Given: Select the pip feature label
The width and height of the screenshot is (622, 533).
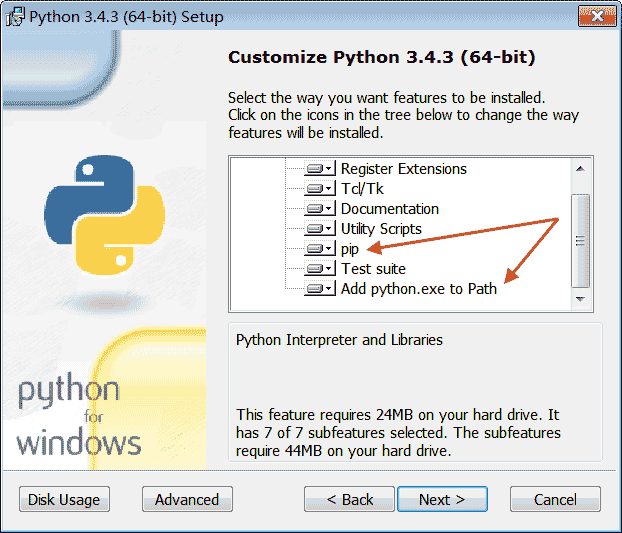Looking at the screenshot, I should pyautogui.click(x=349, y=249).
